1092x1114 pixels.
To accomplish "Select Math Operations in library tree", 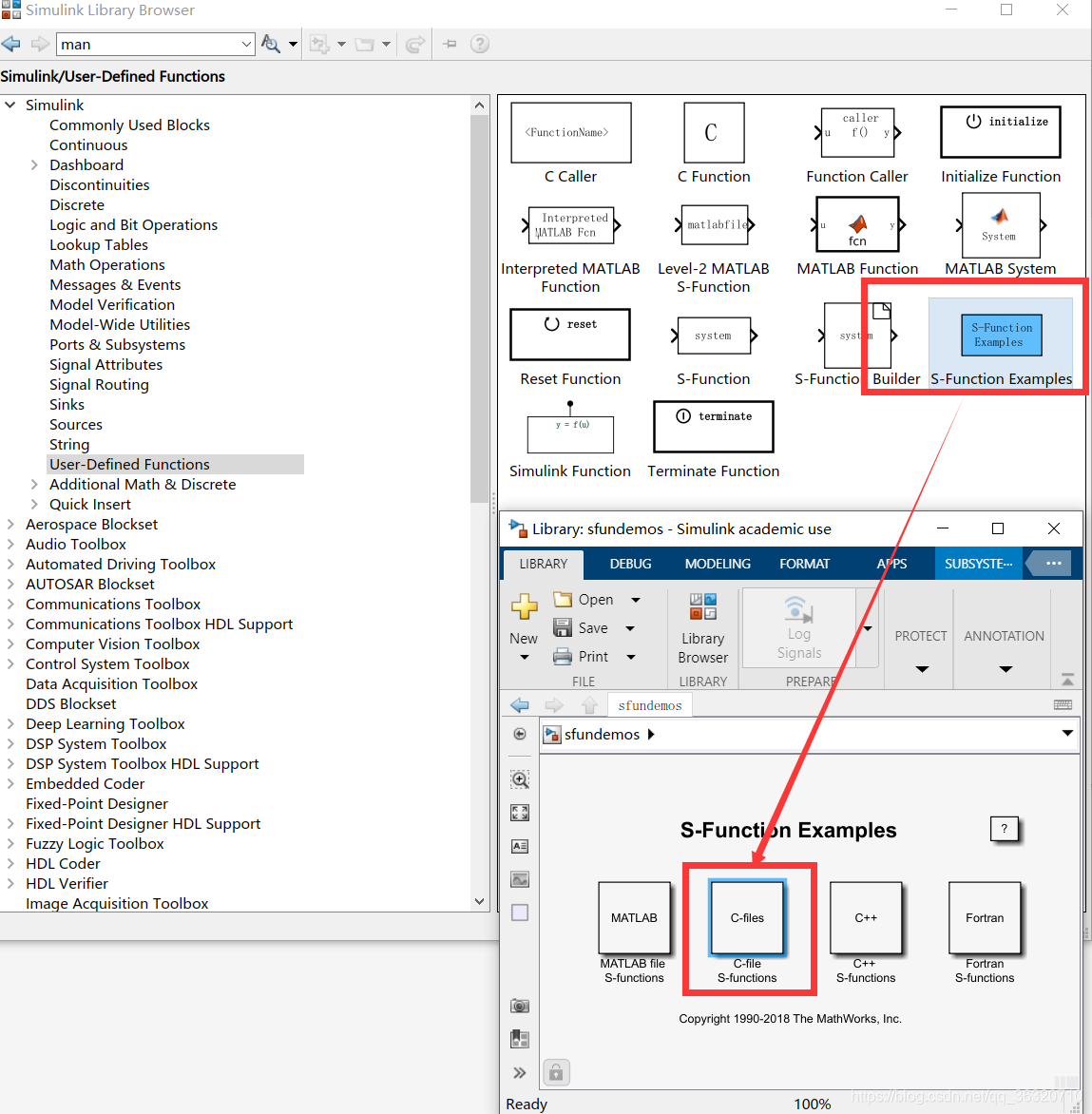I will 107,265.
